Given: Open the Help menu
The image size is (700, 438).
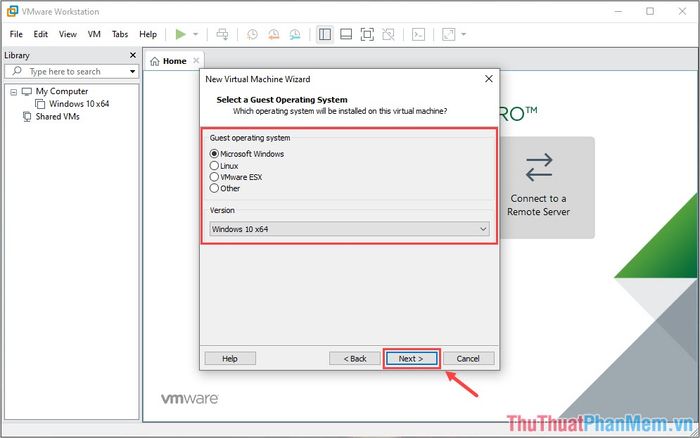Looking at the screenshot, I should [148, 34].
